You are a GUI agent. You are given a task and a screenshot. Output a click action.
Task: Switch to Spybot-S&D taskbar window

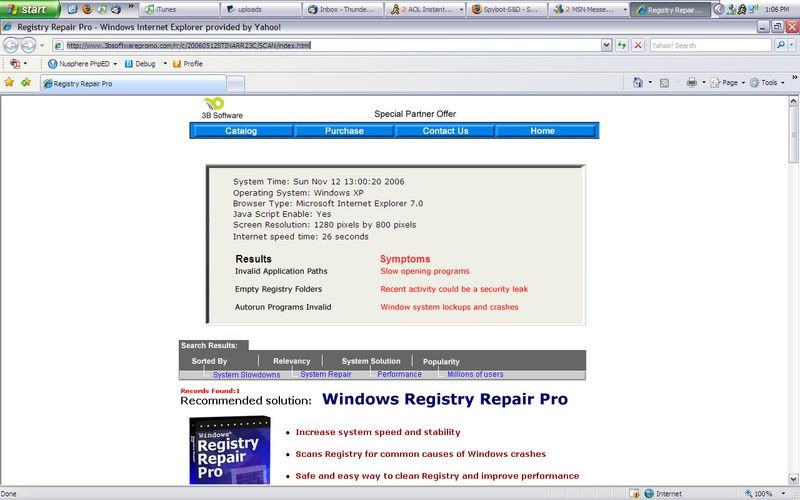506,9
